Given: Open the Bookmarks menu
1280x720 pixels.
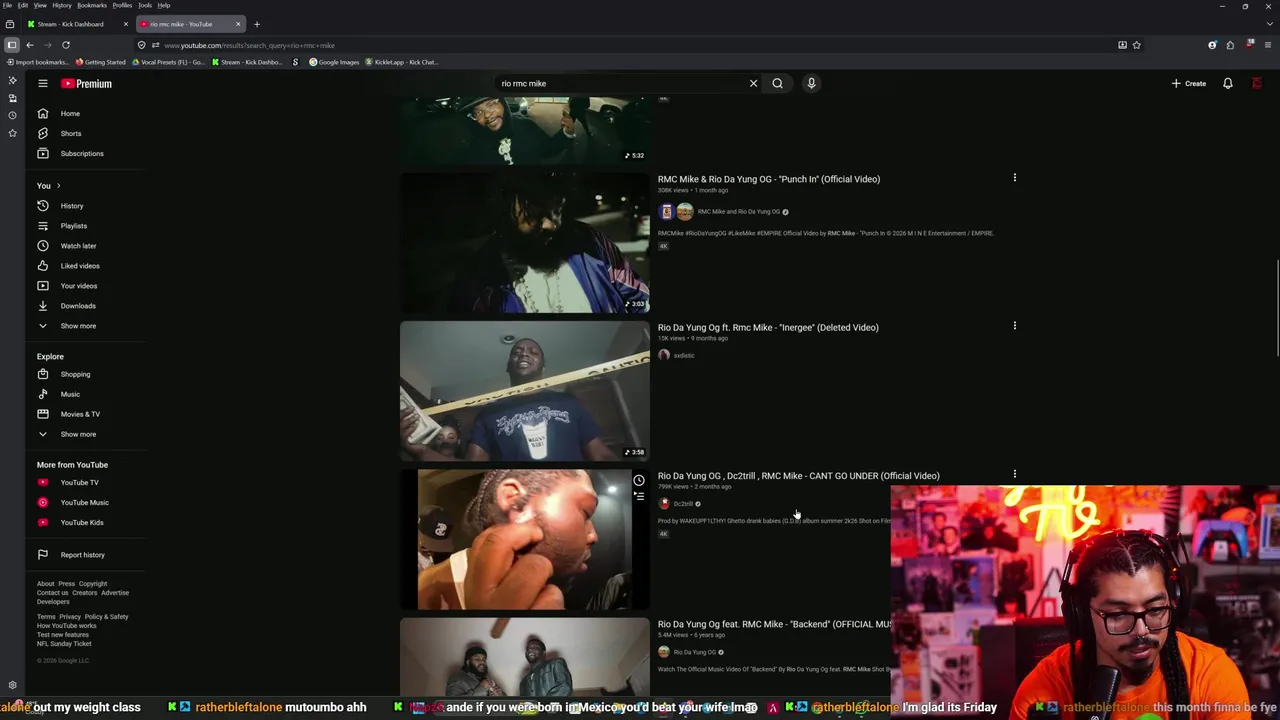Looking at the screenshot, I should [x=92, y=5].
